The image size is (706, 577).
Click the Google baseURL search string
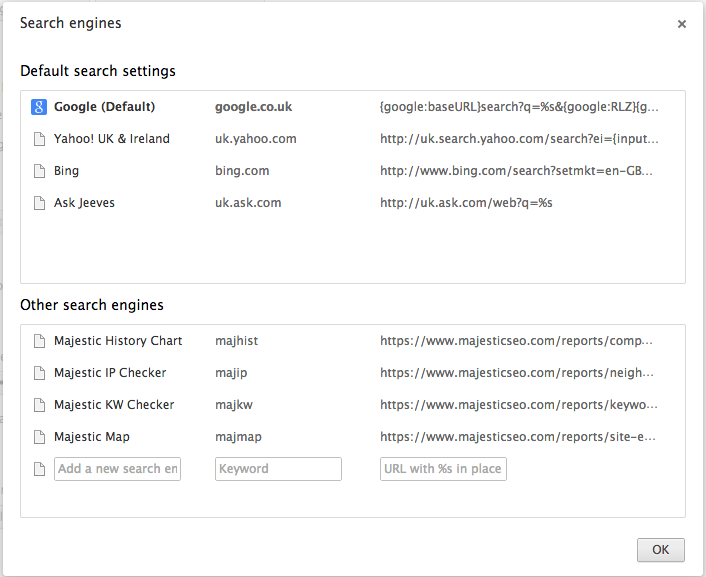click(519, 107)
